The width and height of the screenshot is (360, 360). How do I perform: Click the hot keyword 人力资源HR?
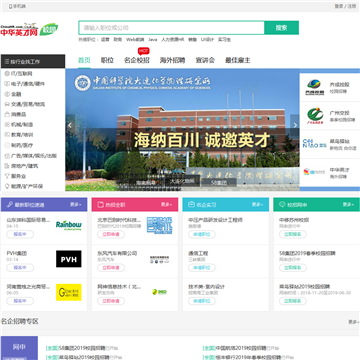coord(173,40)
